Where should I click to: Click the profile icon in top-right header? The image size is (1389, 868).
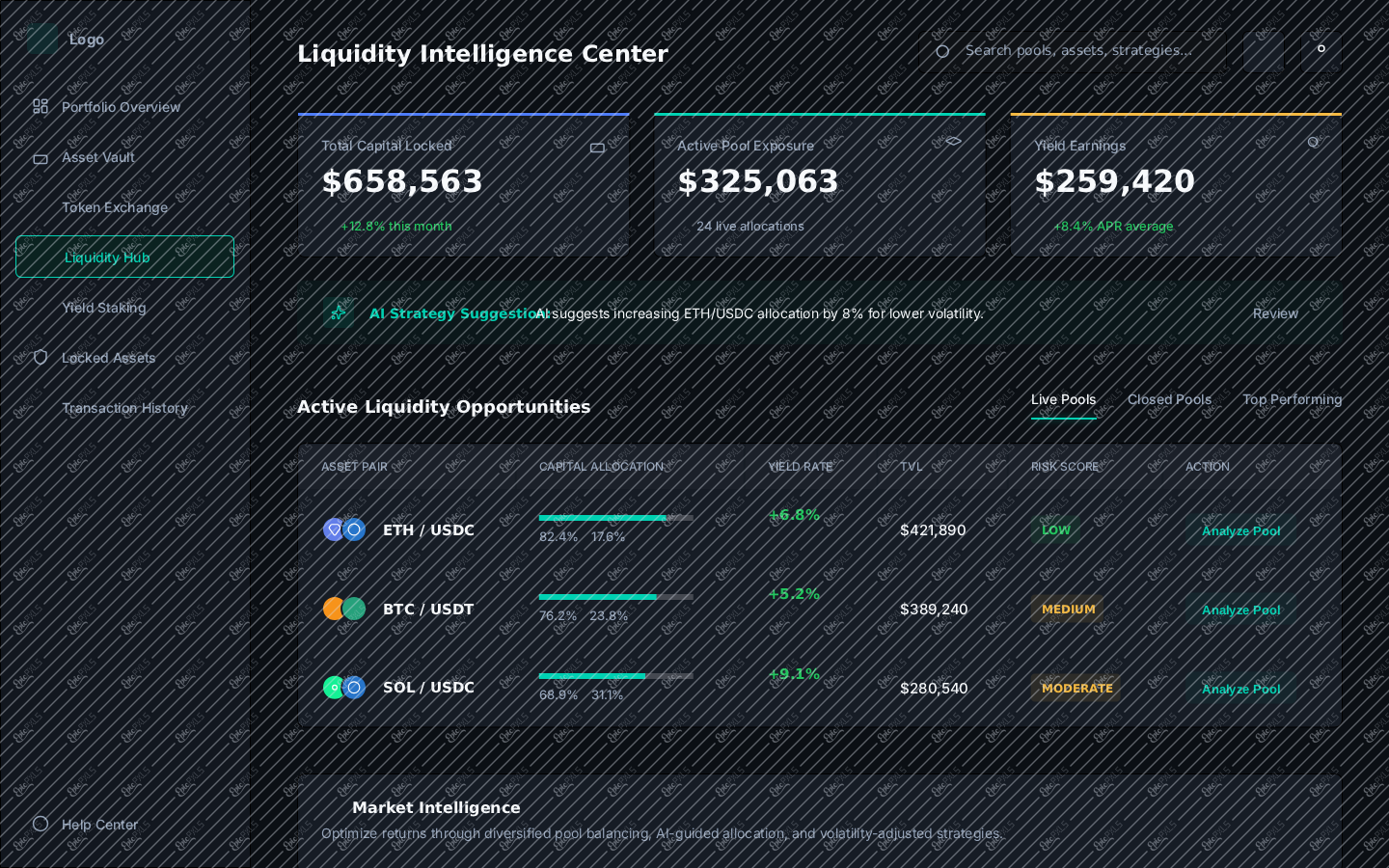click(1321, 50)
